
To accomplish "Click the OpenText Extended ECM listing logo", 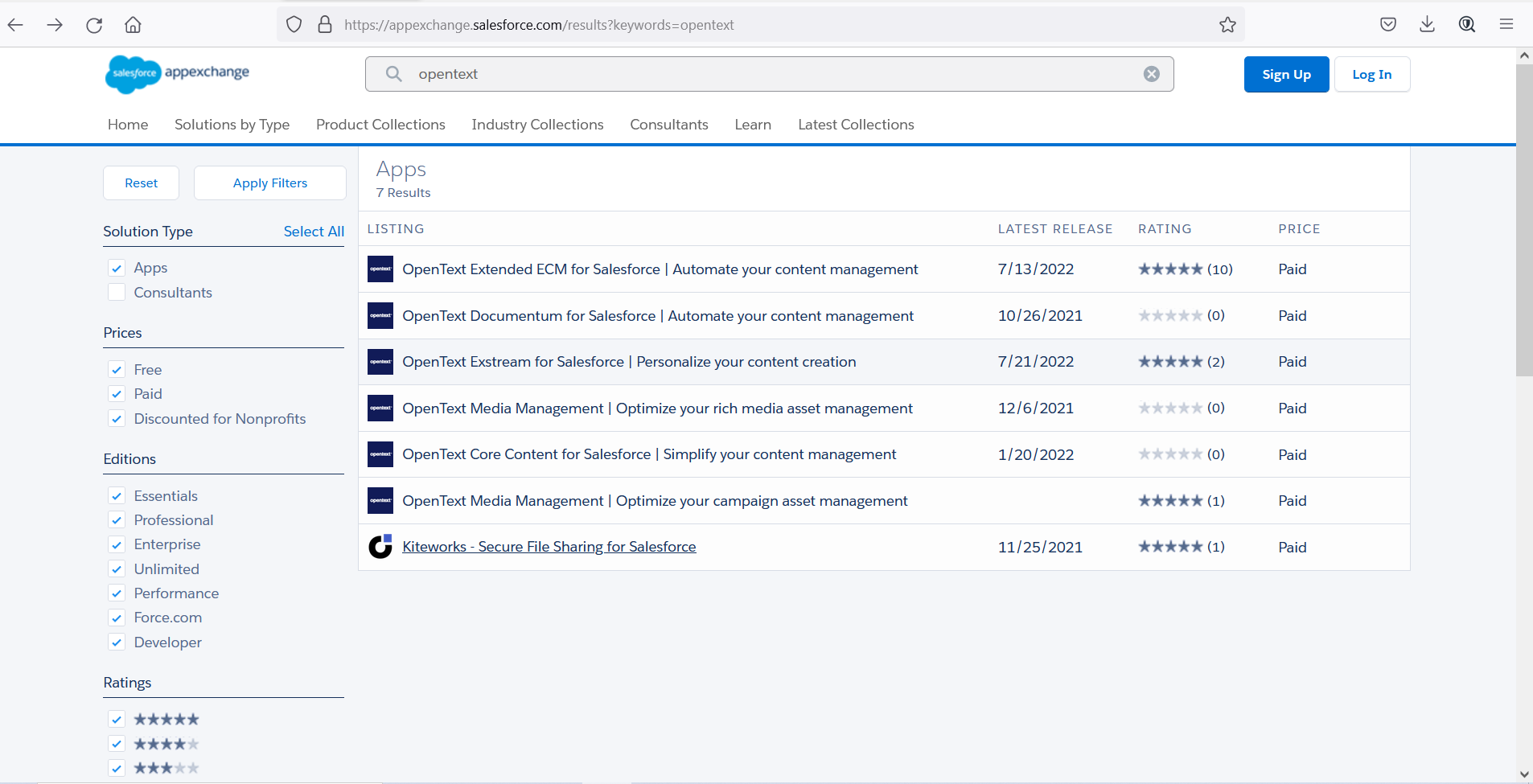I will pos(380,269).
